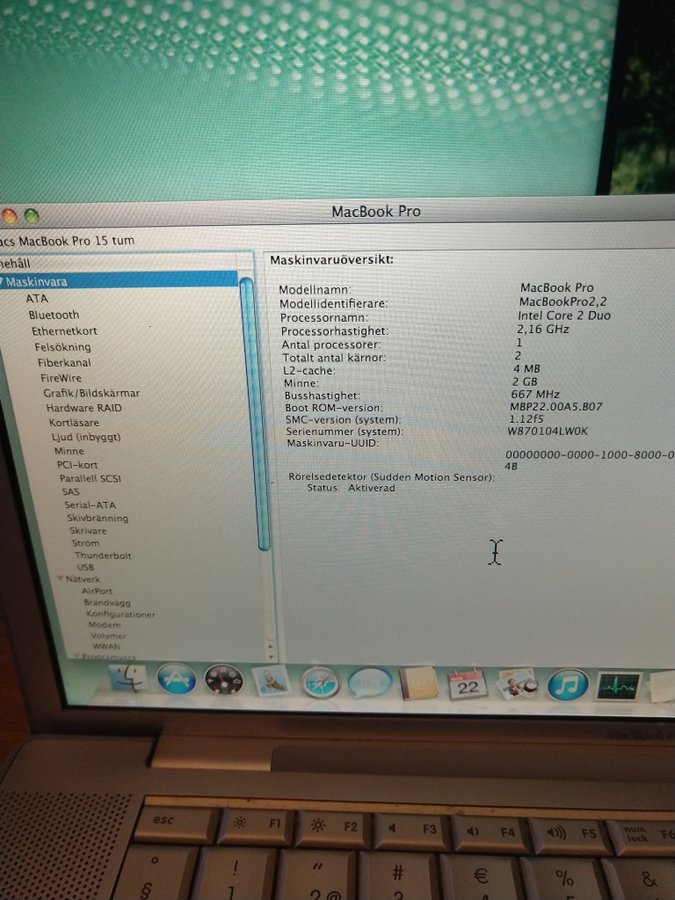Click the sidebar vertical scrollbar thumb
Viewport: 675px width, 900px height.
pyautogui.click(x=253, y=413)
